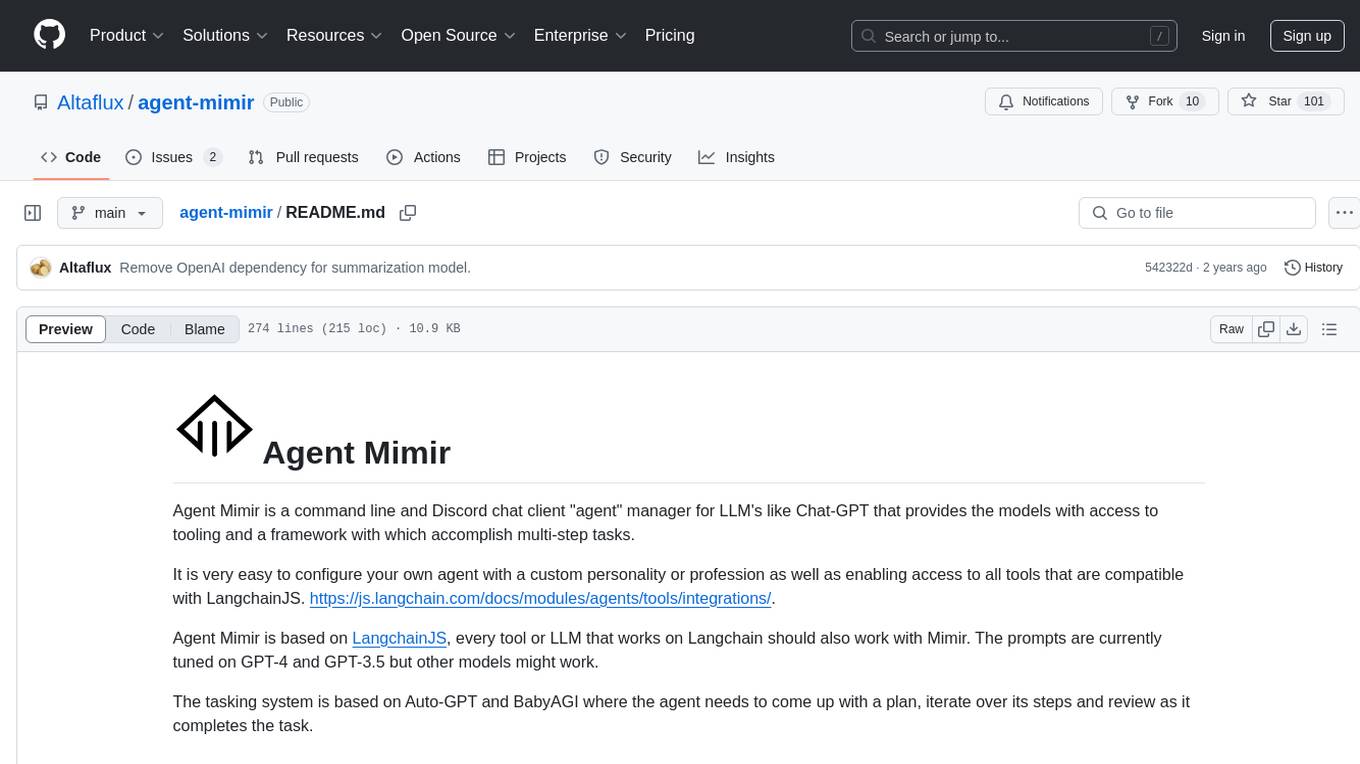Click the fork count 10

pyautogui.click(x=1191, y=102)
